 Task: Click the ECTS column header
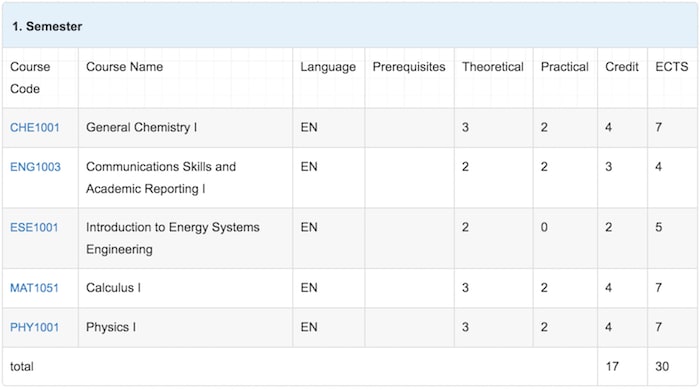[x=672, y=67]
